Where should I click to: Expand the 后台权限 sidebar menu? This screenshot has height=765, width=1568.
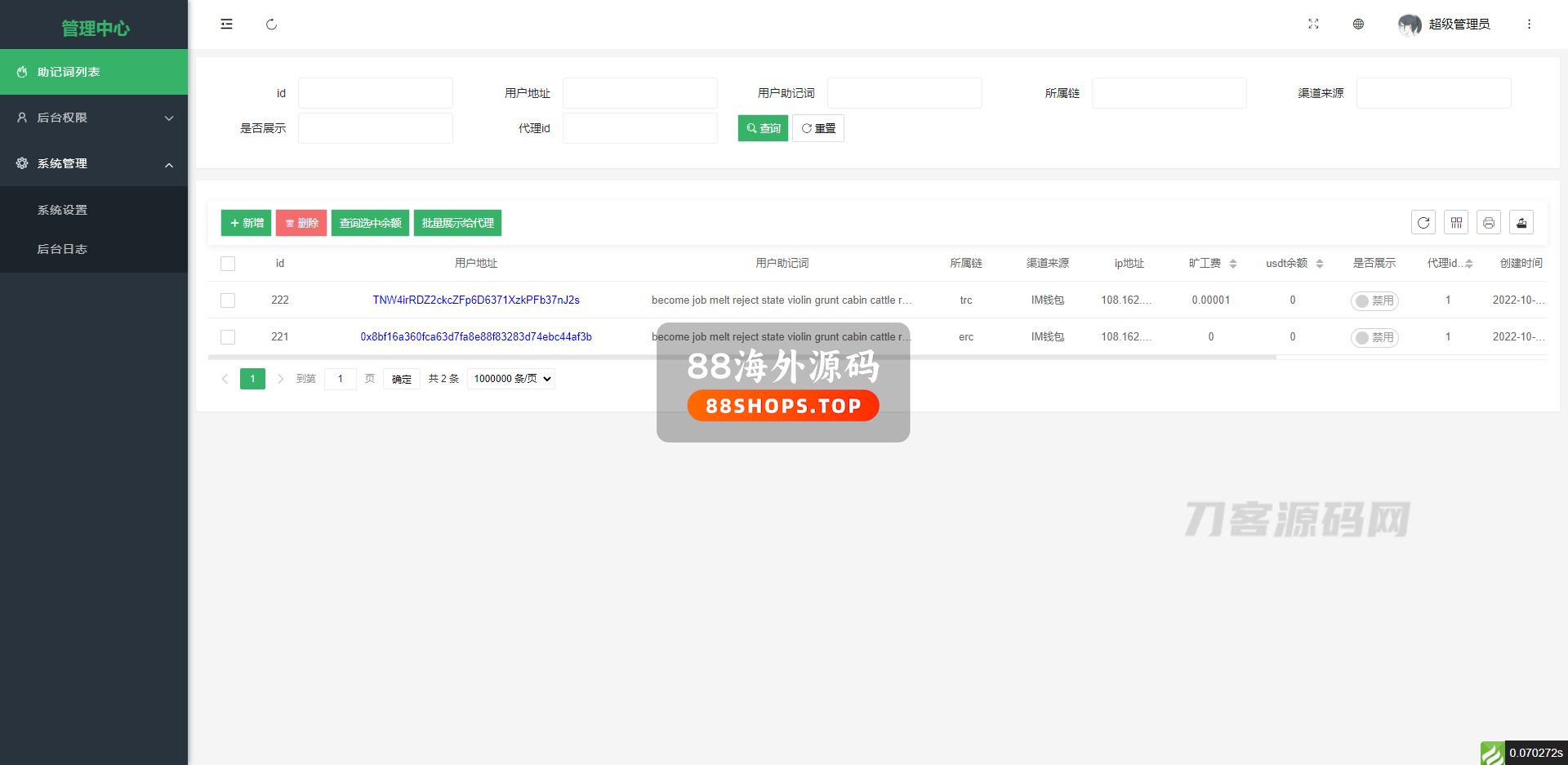(94, 118)
